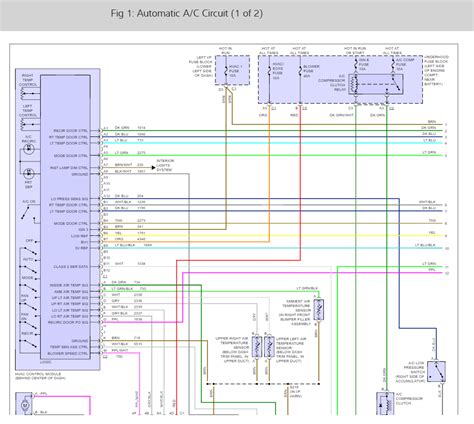Click the 'LT GRN/BLK' label above ambient sensor
The width and height of the screenshot is (474, 424).
coord(307,288)
